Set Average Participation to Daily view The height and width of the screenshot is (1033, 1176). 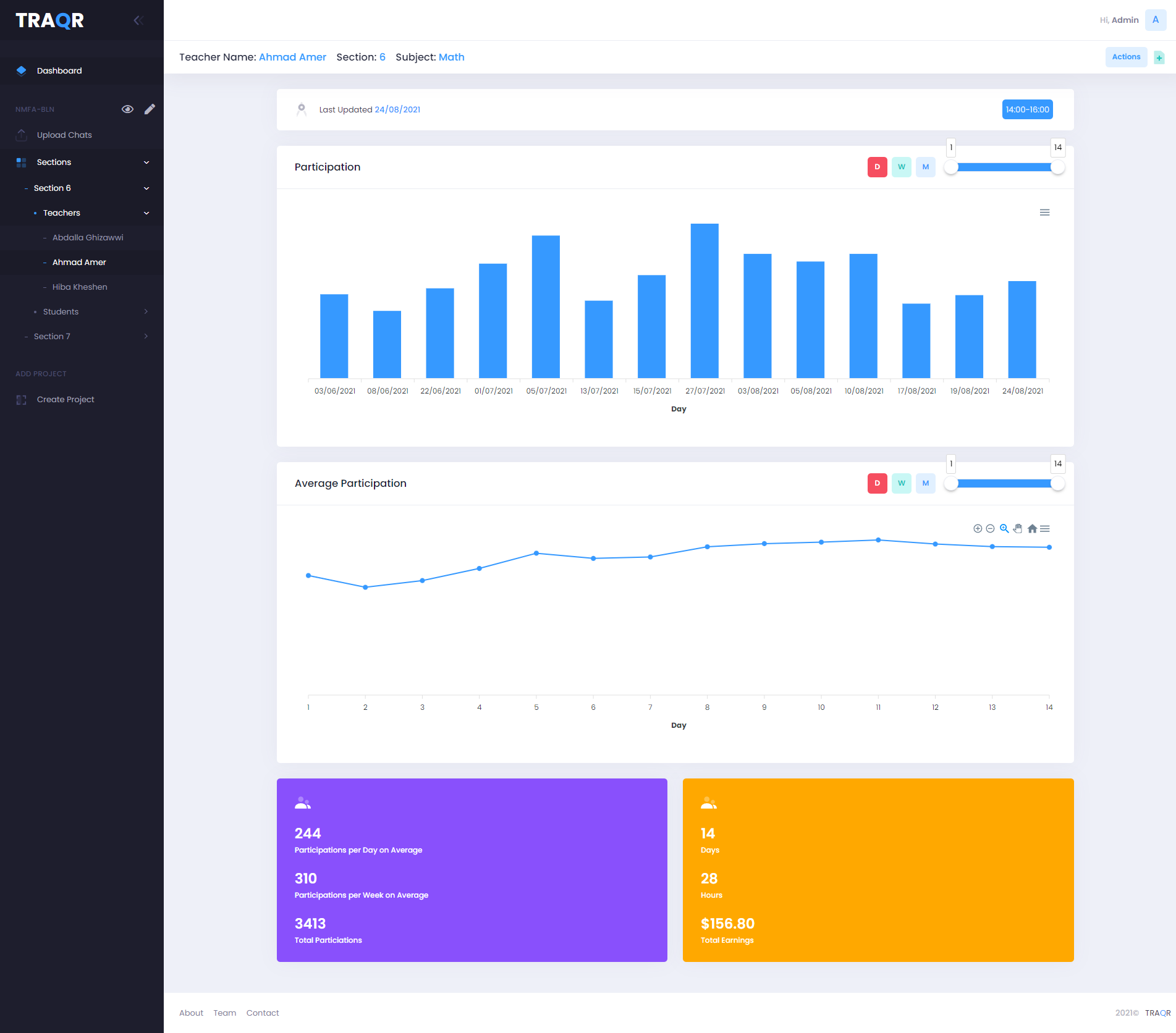click(x=878, y=484)
